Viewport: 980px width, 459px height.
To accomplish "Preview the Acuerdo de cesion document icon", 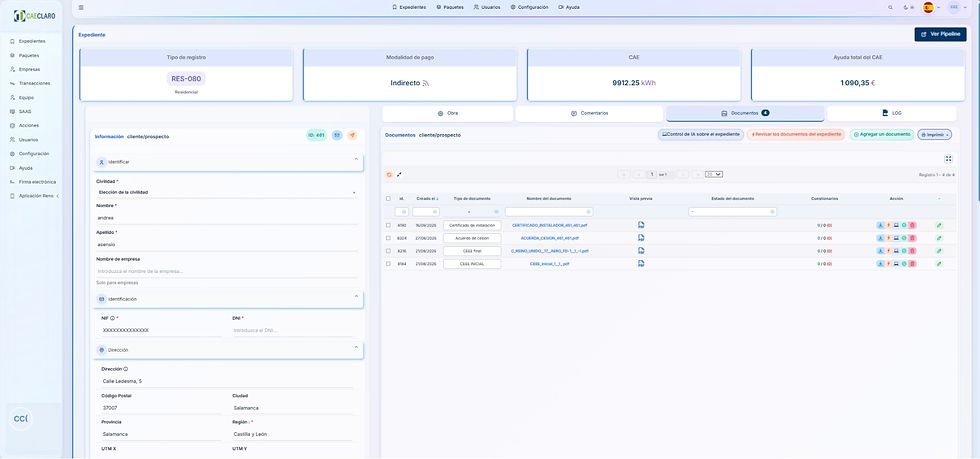I will (641, 238).
